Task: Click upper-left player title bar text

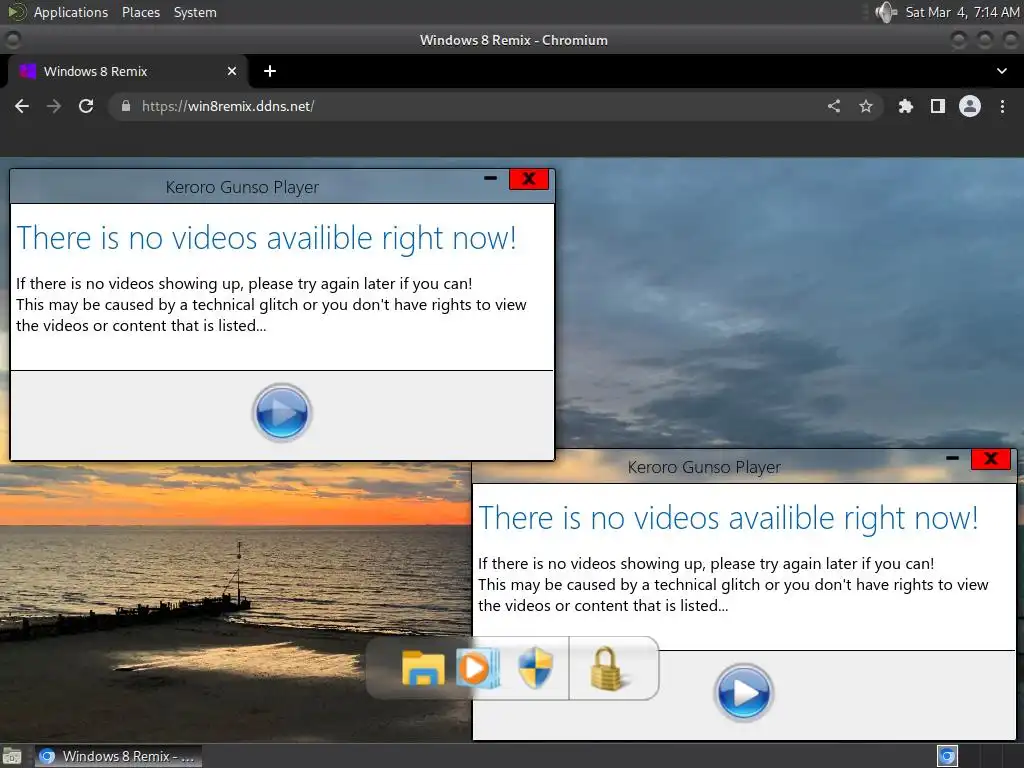Action: click(242, 187)
